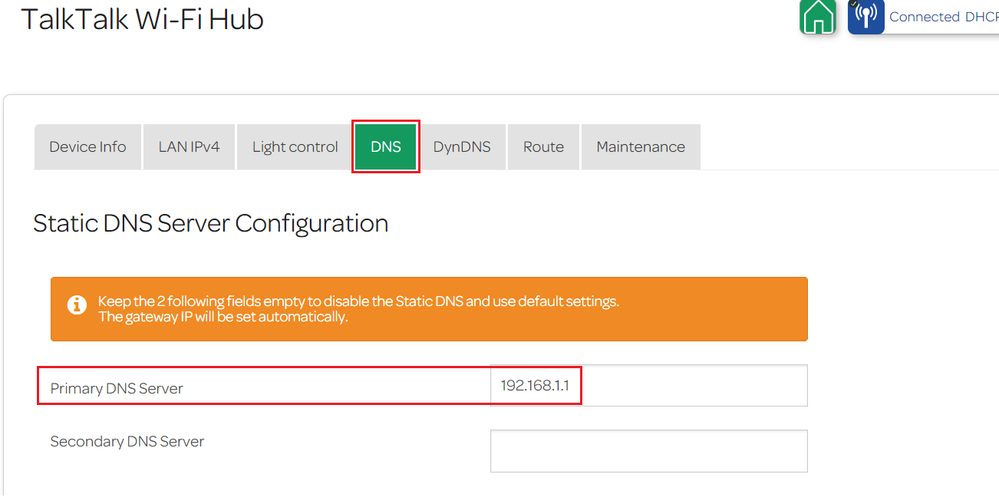Screen dimensions: 999x497
Task: Click the Secondary DNS Server label
Action: pos(127,441)
